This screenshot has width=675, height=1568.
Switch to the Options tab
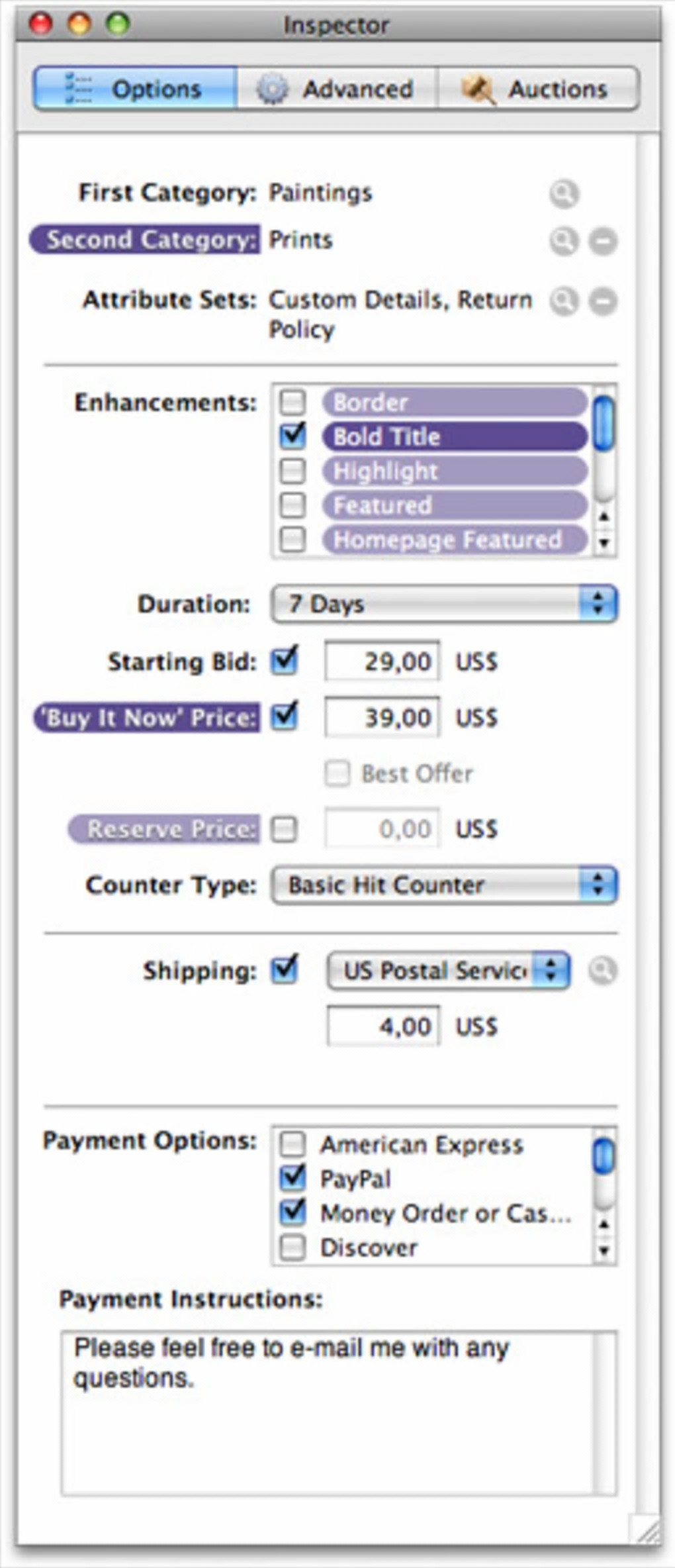click(x=136, y=89)
